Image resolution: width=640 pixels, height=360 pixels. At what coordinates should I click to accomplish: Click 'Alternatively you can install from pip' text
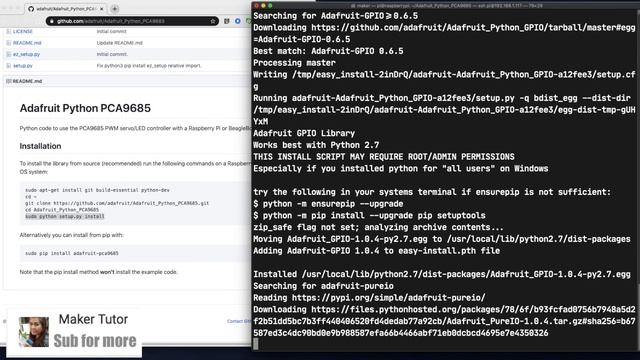click(71, 235)
